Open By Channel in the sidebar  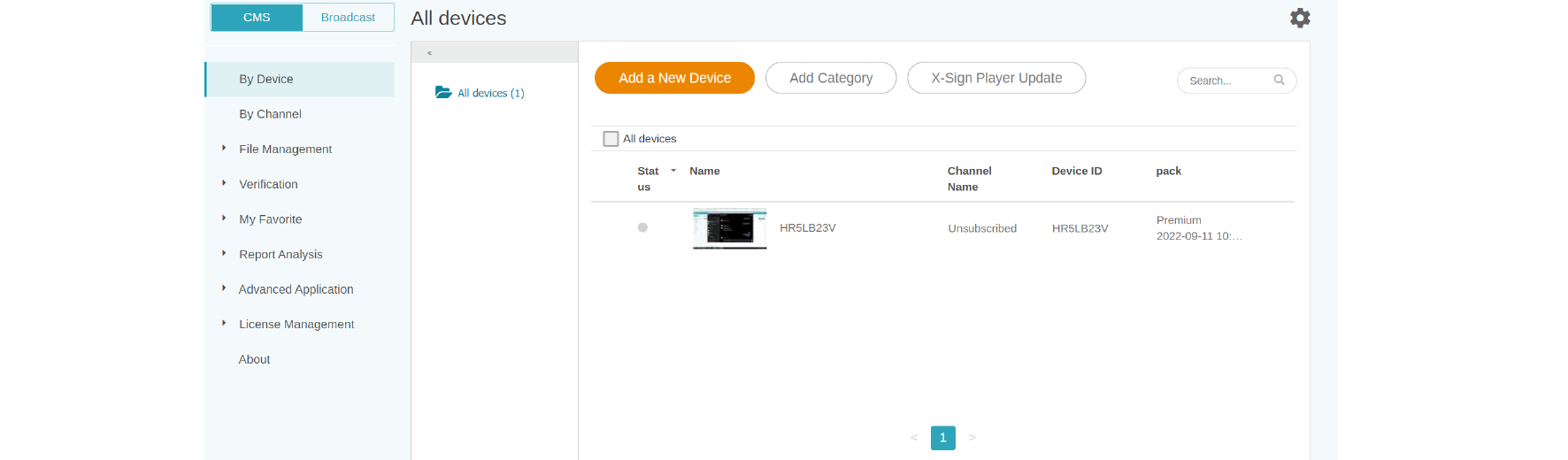270,114
